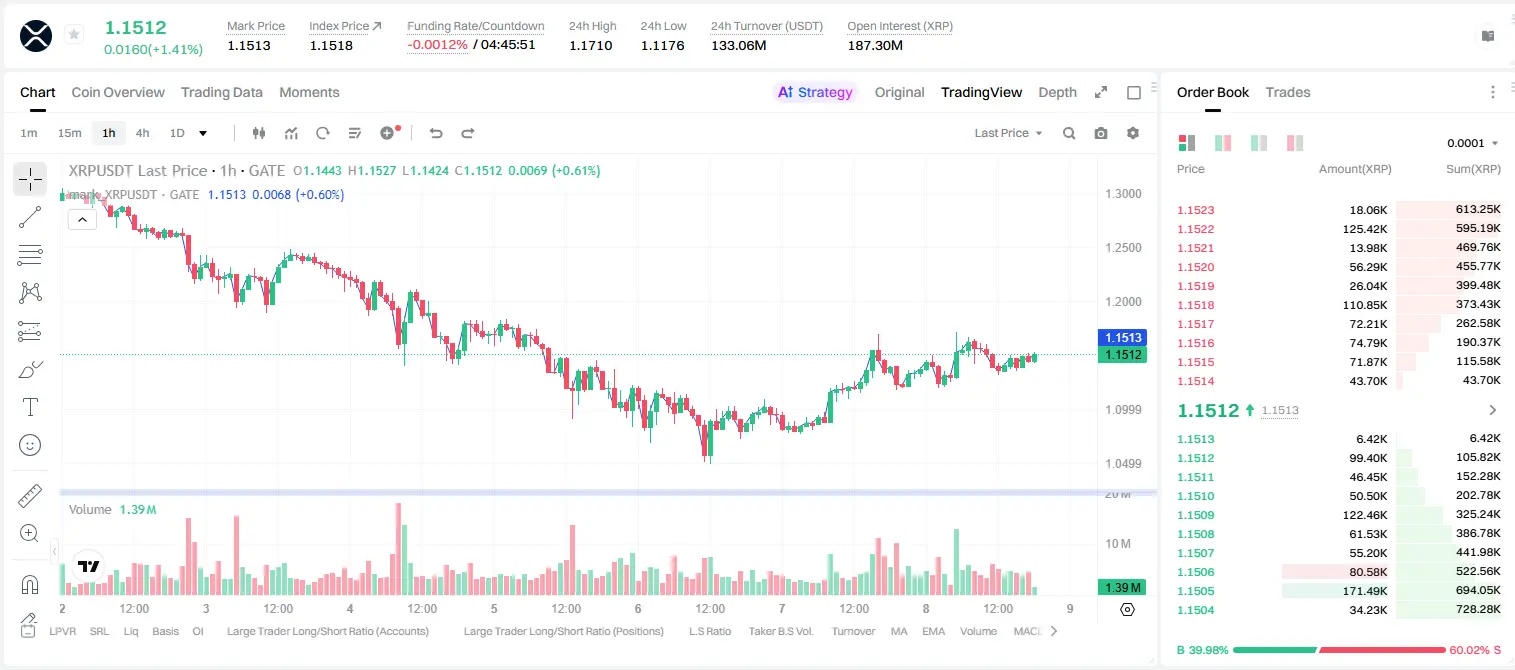Favorite XRP with the star icon

(x=74, y=35)
